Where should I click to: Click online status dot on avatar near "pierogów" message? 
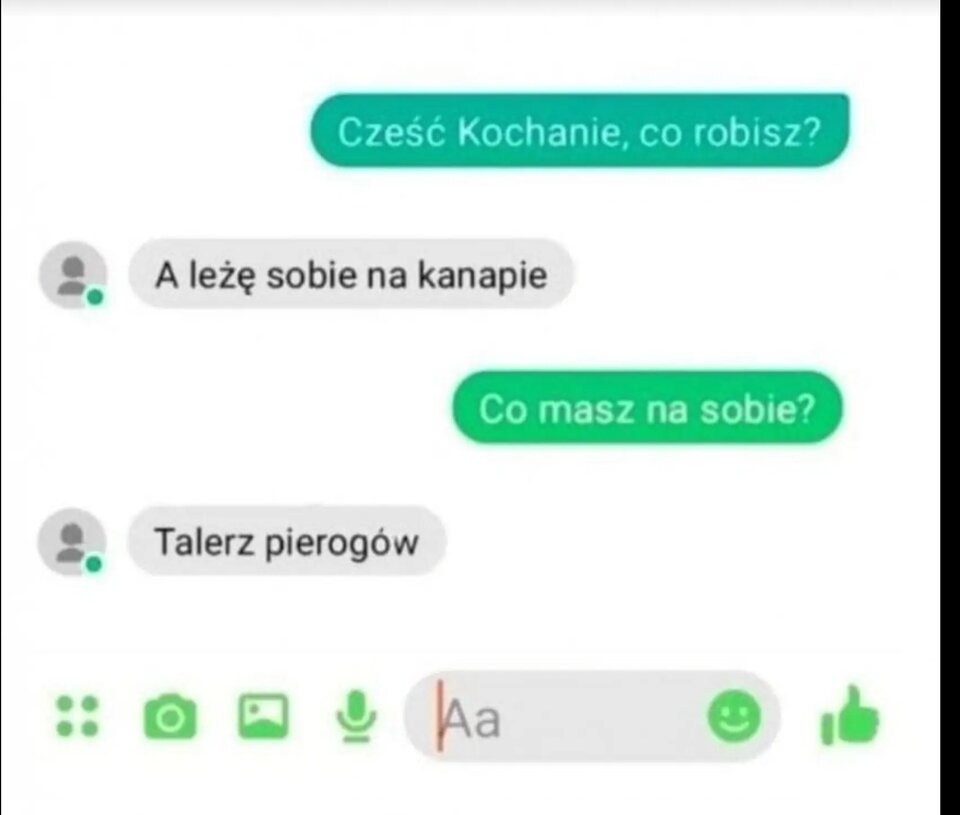94,564
